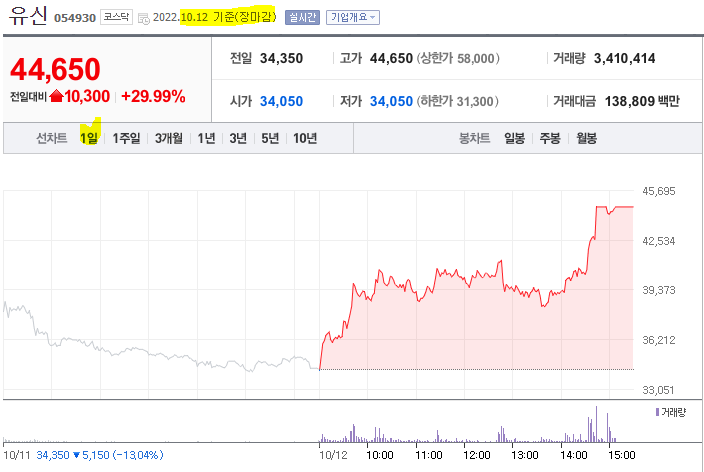Click the 15:00 time axis label
This screenshot has width=704, height=472.
pyautogui.click(x=622, y=455)
